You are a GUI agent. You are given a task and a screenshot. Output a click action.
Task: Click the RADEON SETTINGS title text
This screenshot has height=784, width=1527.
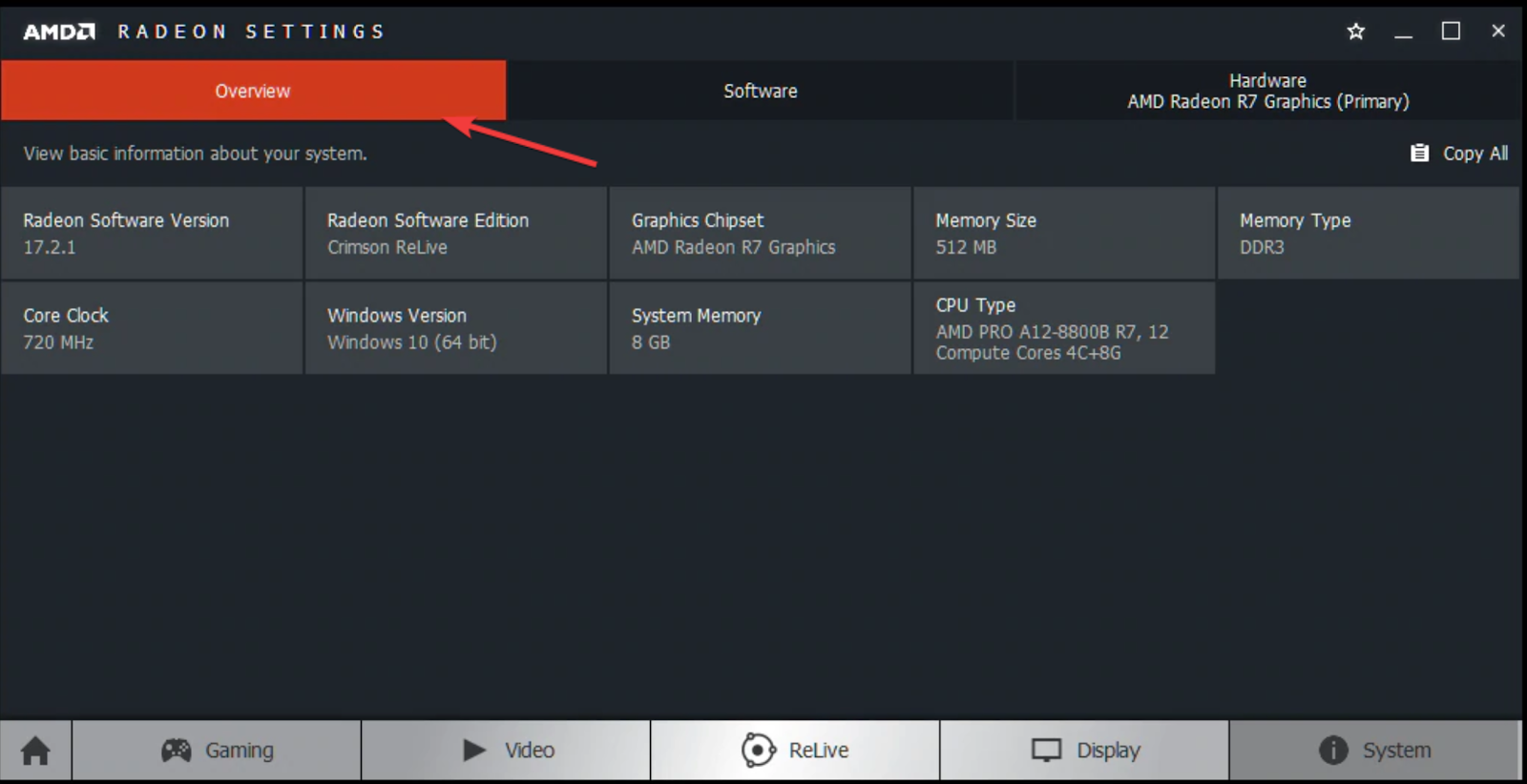(251, 31)
